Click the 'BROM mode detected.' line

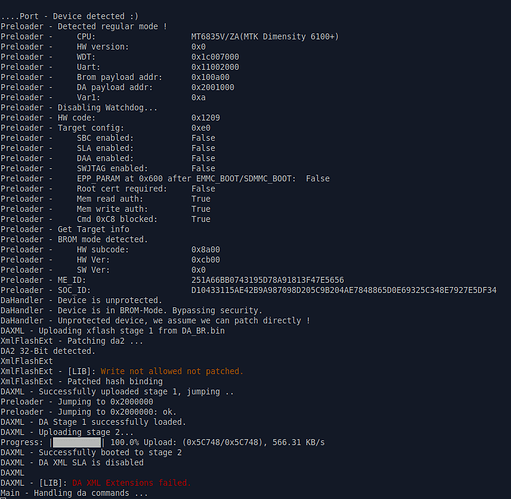pyautogui.click(x=74, y=239)
